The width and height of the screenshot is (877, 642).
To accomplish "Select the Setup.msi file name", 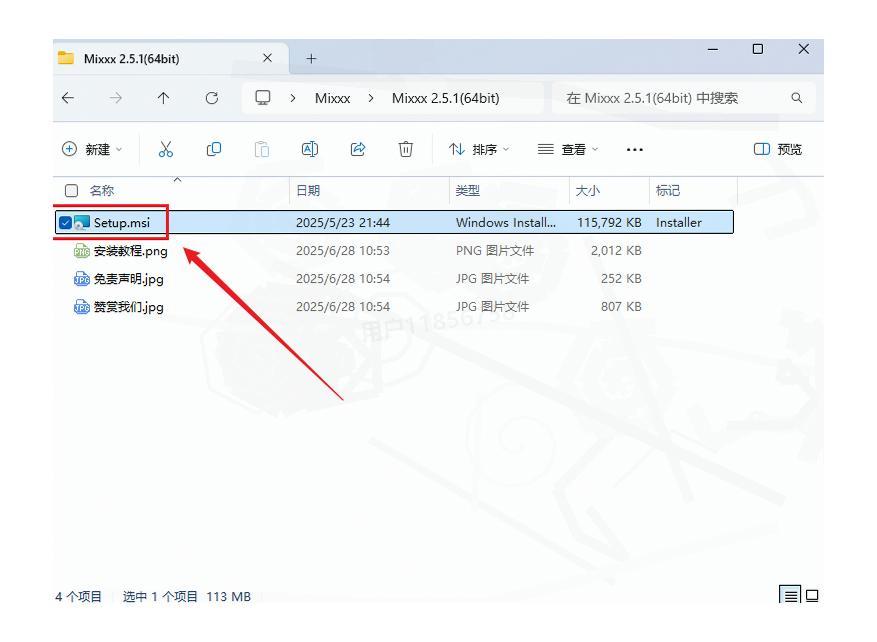I will 122,223.
